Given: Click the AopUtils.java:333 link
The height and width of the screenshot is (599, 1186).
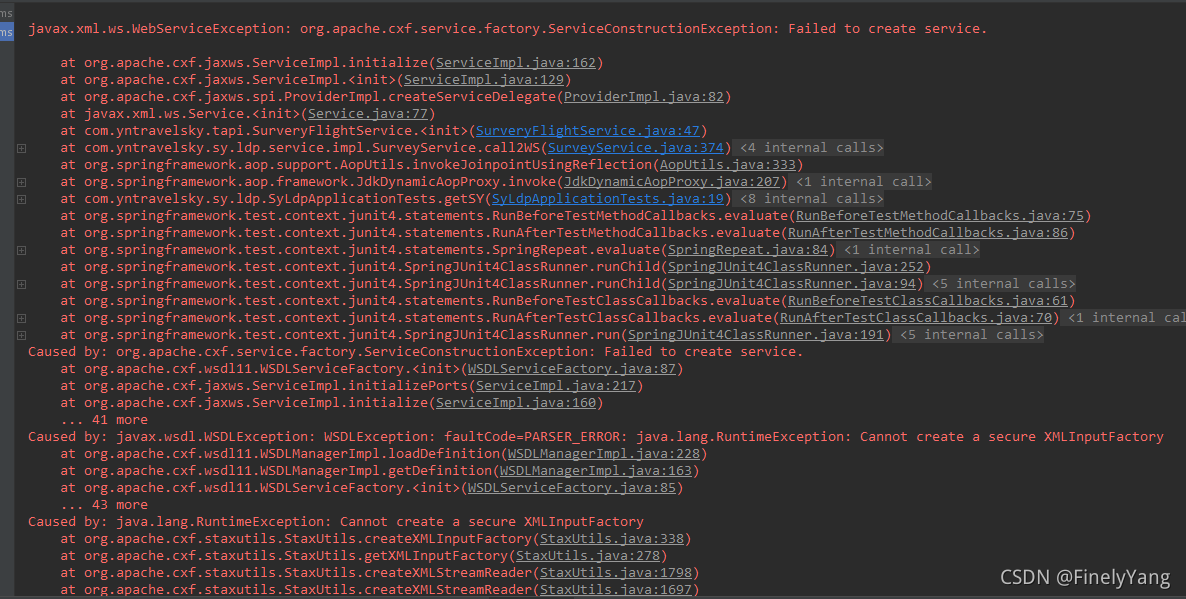Looking at the screenshot, I should click(x=731, y=165).
